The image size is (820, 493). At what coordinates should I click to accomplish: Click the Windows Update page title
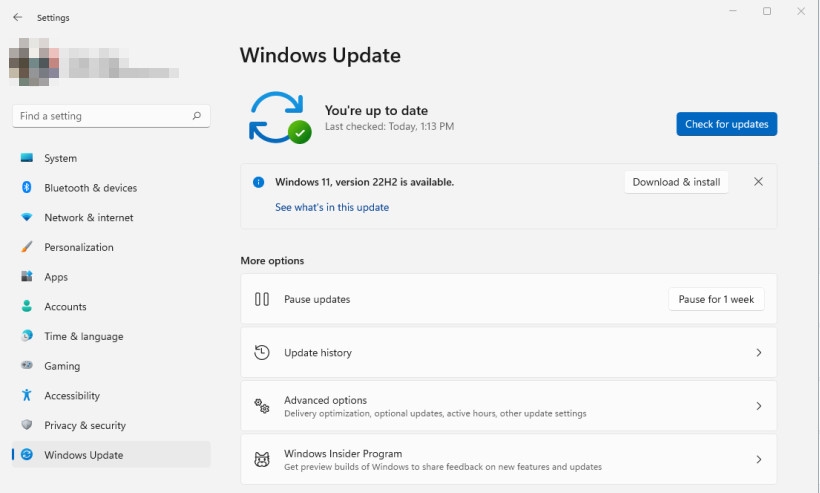click(320, 55)
